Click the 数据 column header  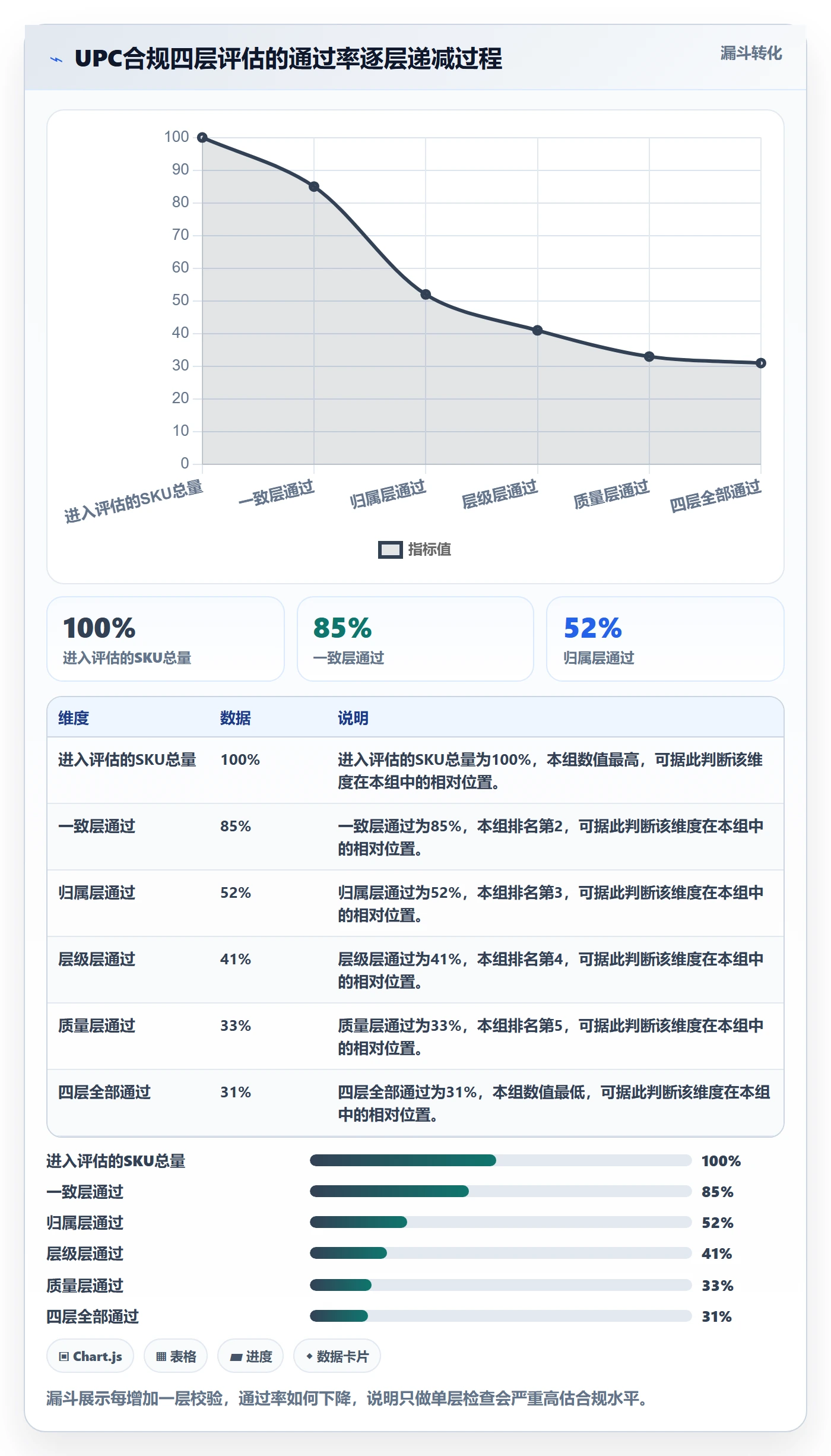click(236, 718)
